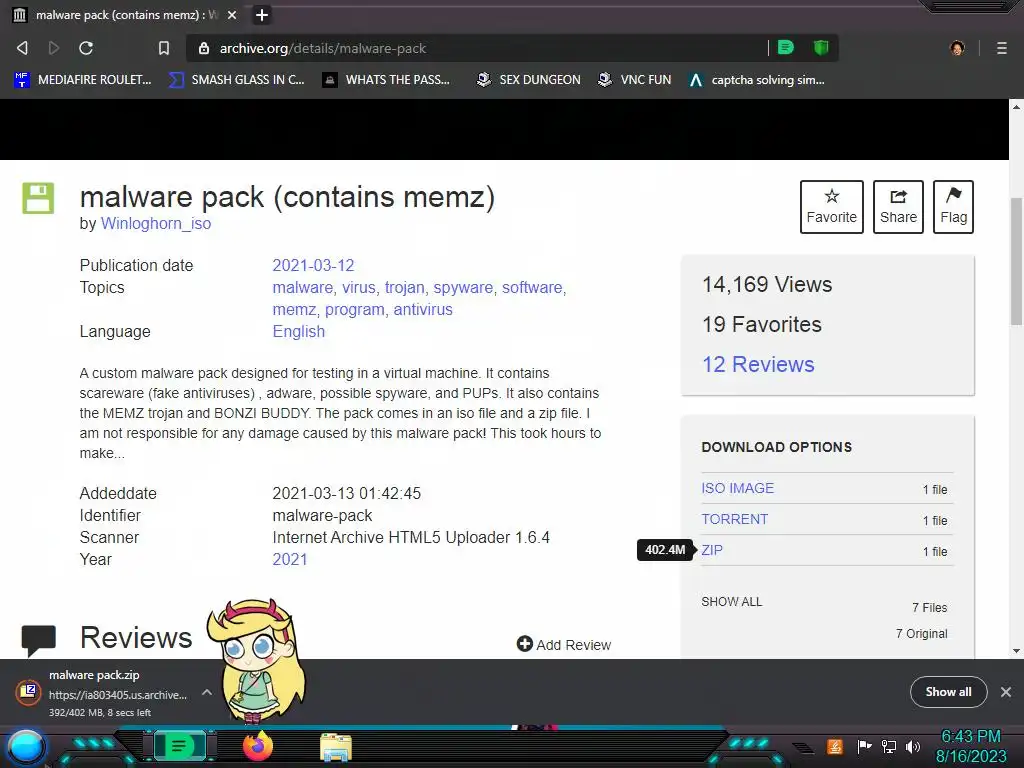The width and height of the screenshot is (1024, 768).
Task: Favorite this item with the star button
Action: [831, 206]
